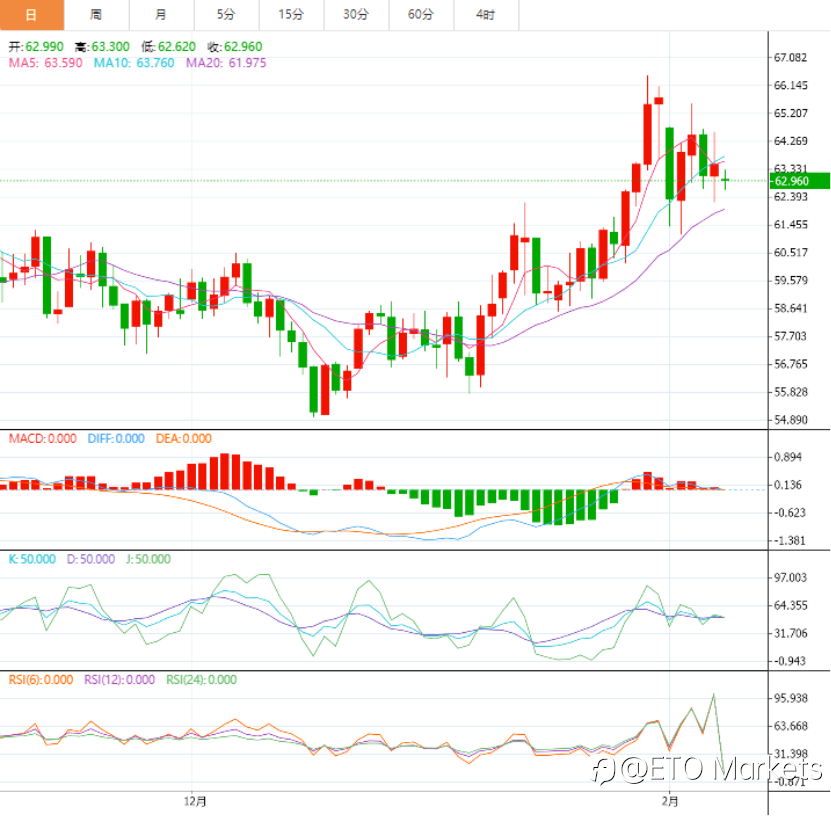Click the 66.145 price axis value
Screen dimensions: 831x816
point(791,85)
